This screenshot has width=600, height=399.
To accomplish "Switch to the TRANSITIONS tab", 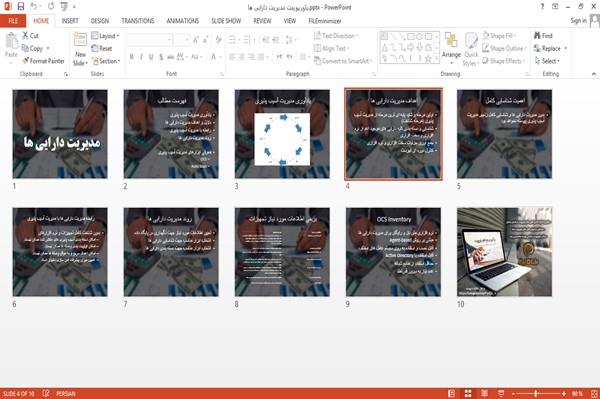I will pyautogui.click(x=138, y=21).
